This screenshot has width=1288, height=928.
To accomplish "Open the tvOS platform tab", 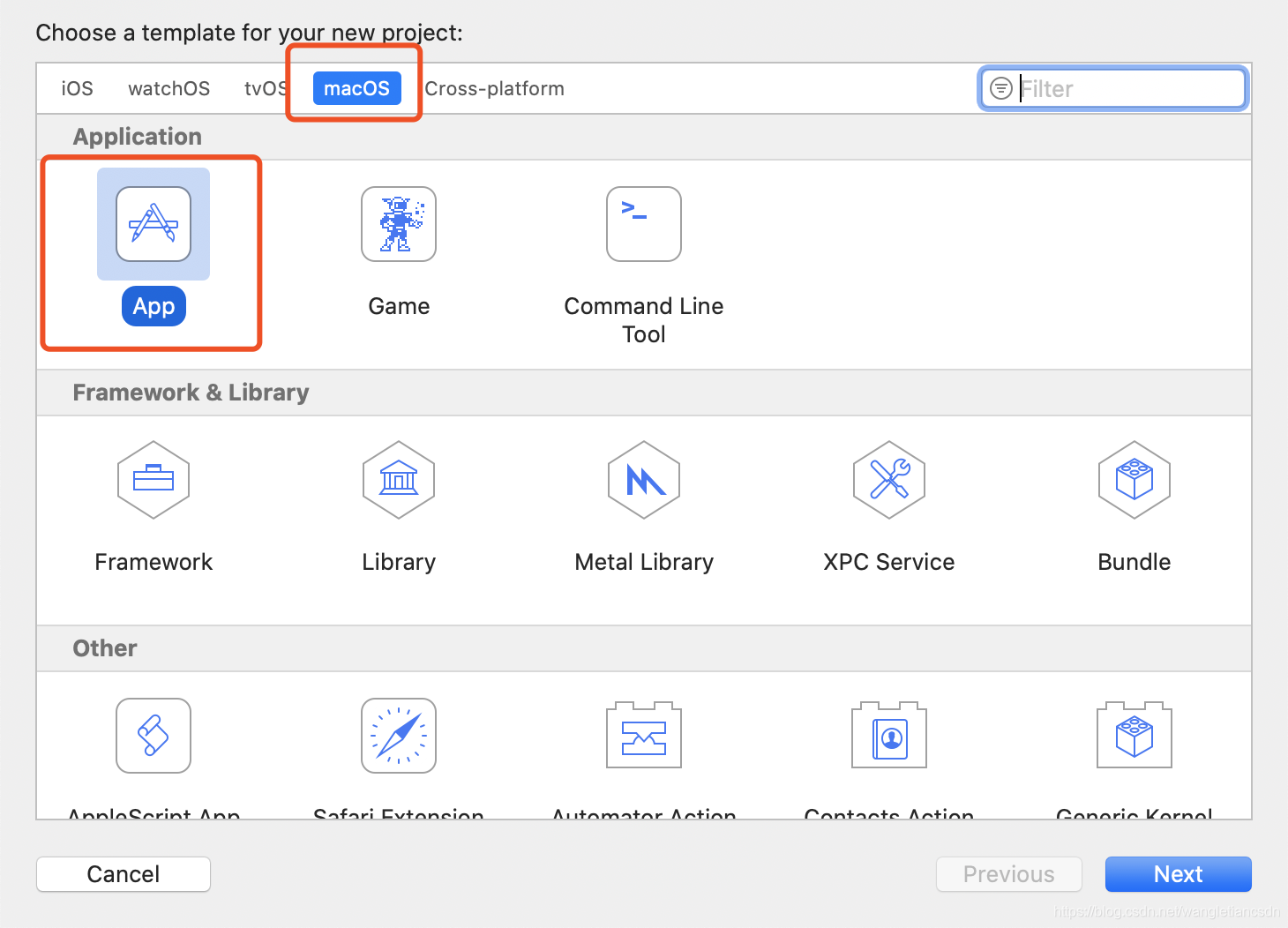I will (x=265, y=88).
